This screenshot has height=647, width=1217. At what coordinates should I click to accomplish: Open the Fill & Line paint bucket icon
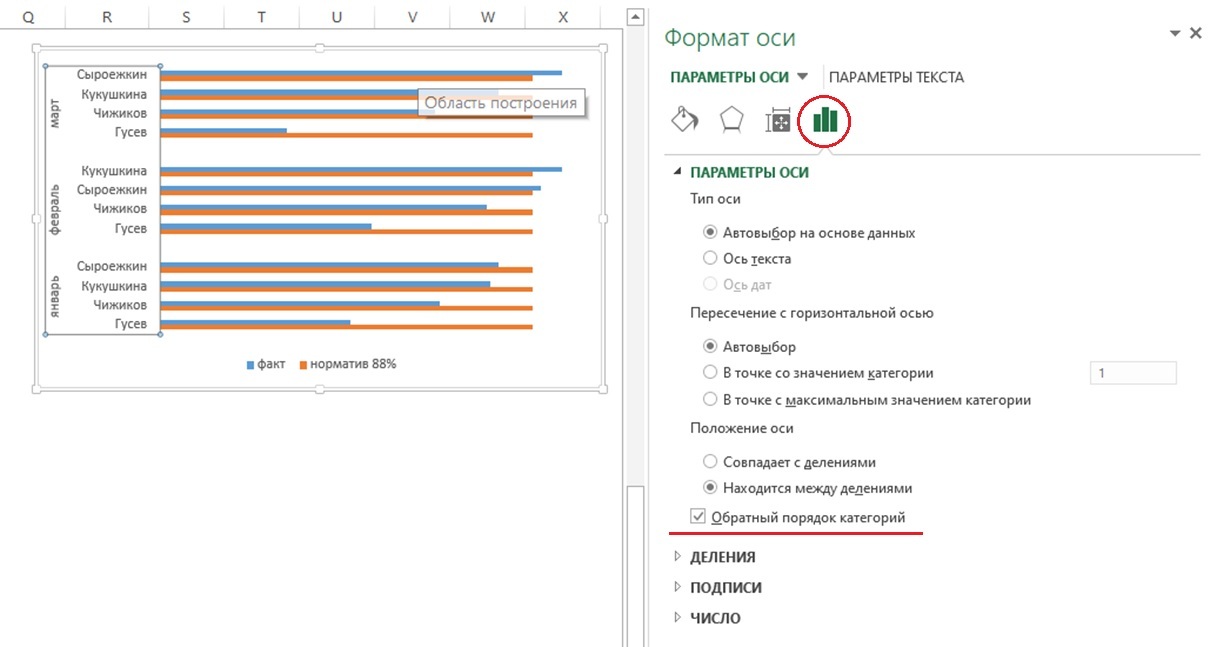[684, 120]
